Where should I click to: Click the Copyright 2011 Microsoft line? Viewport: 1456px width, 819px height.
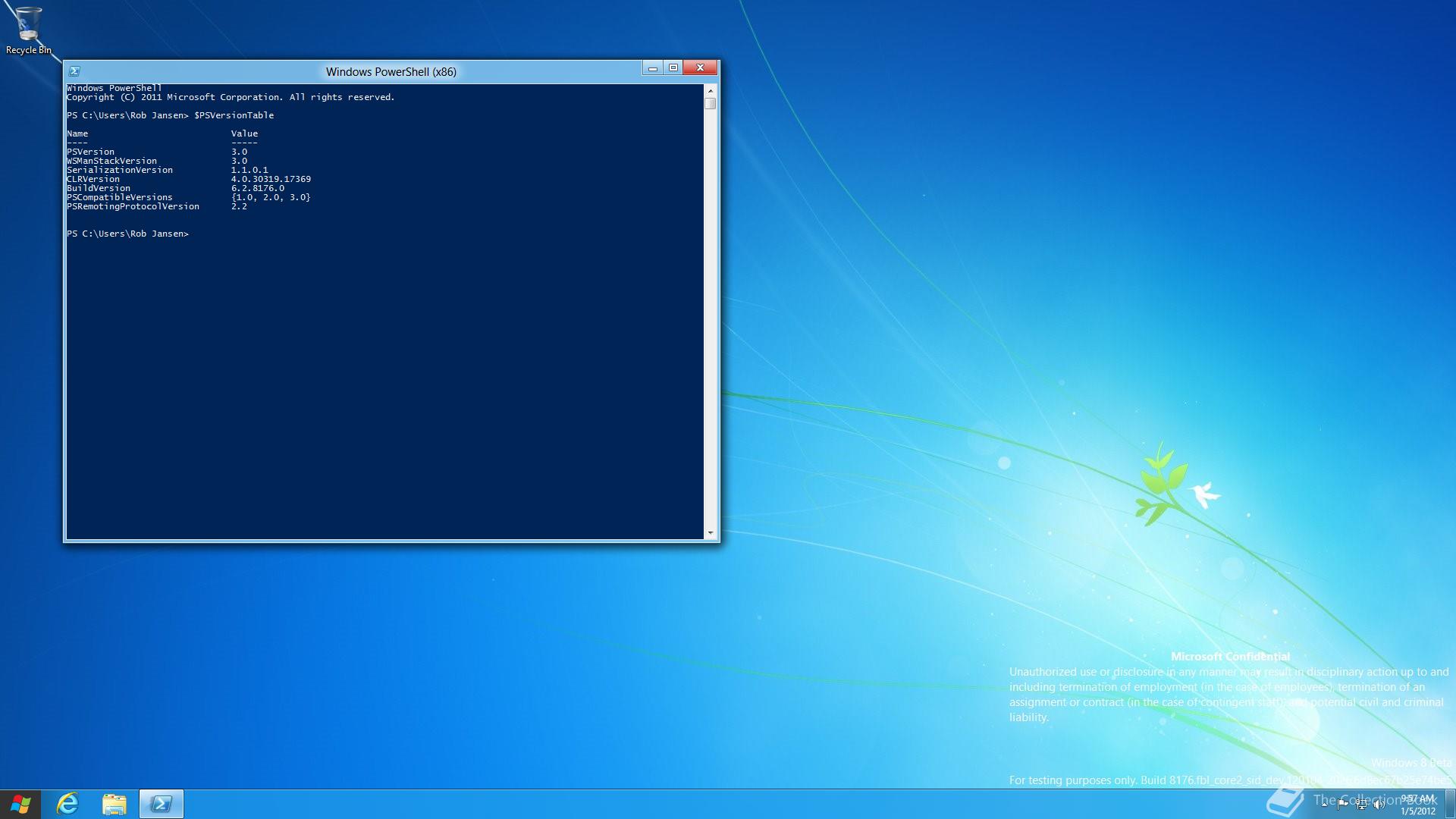pos(231,97)
